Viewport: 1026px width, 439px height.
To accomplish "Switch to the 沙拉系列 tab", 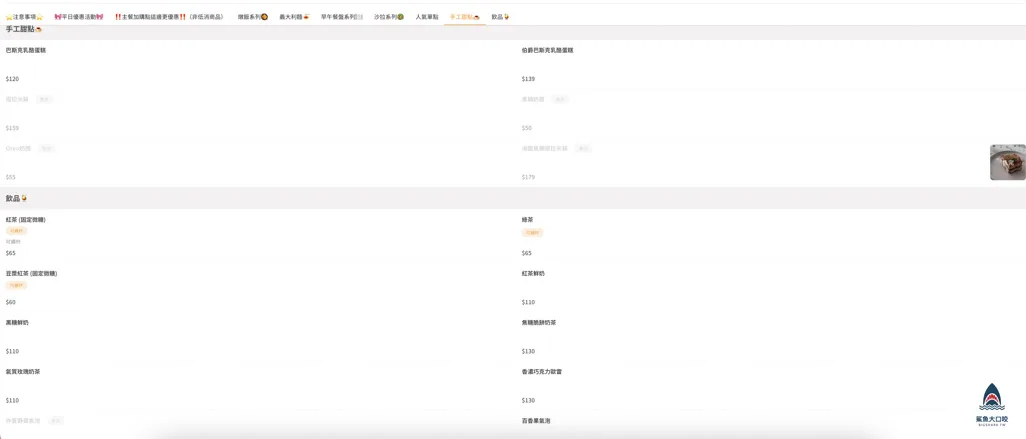I will [389, 16].
